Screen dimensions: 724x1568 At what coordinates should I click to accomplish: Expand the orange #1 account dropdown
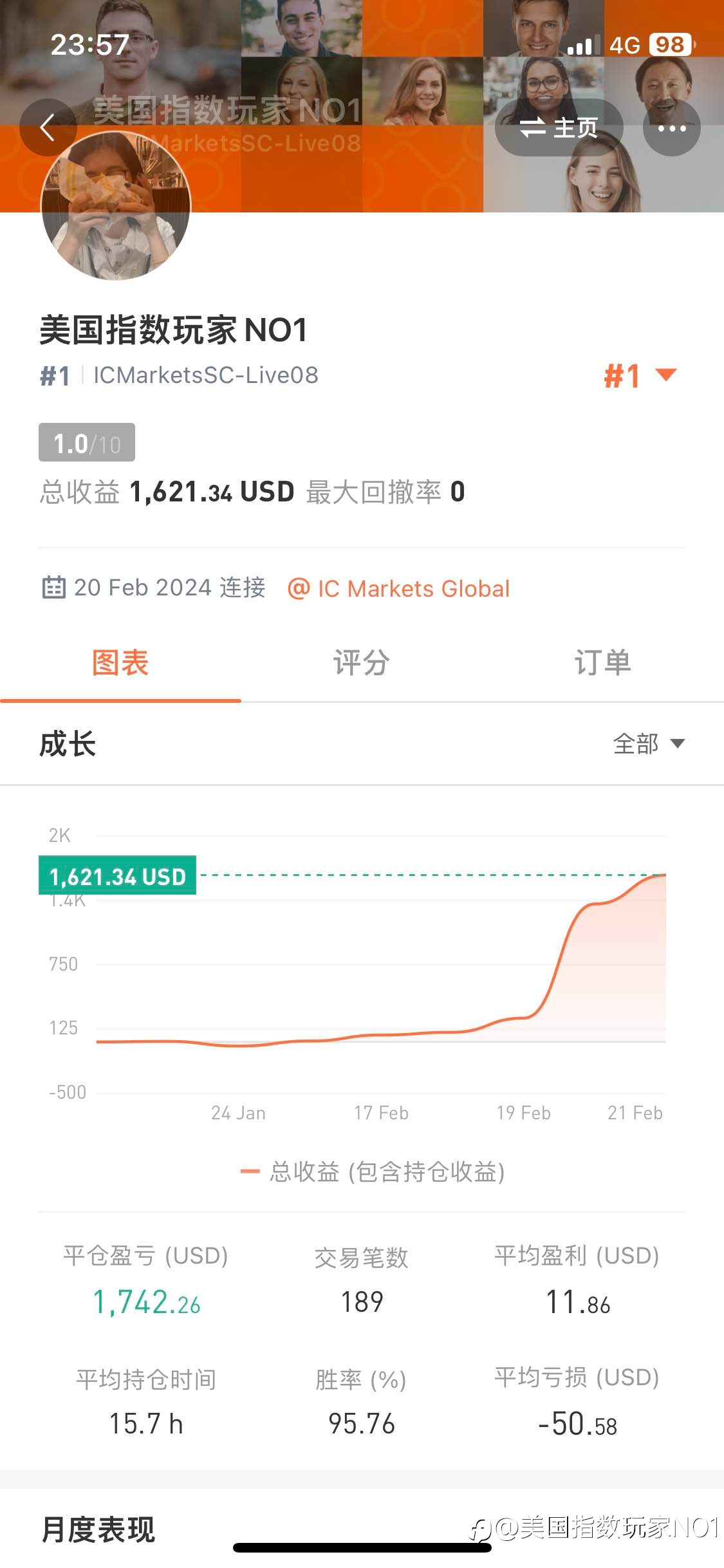click(x=640, y=375)
